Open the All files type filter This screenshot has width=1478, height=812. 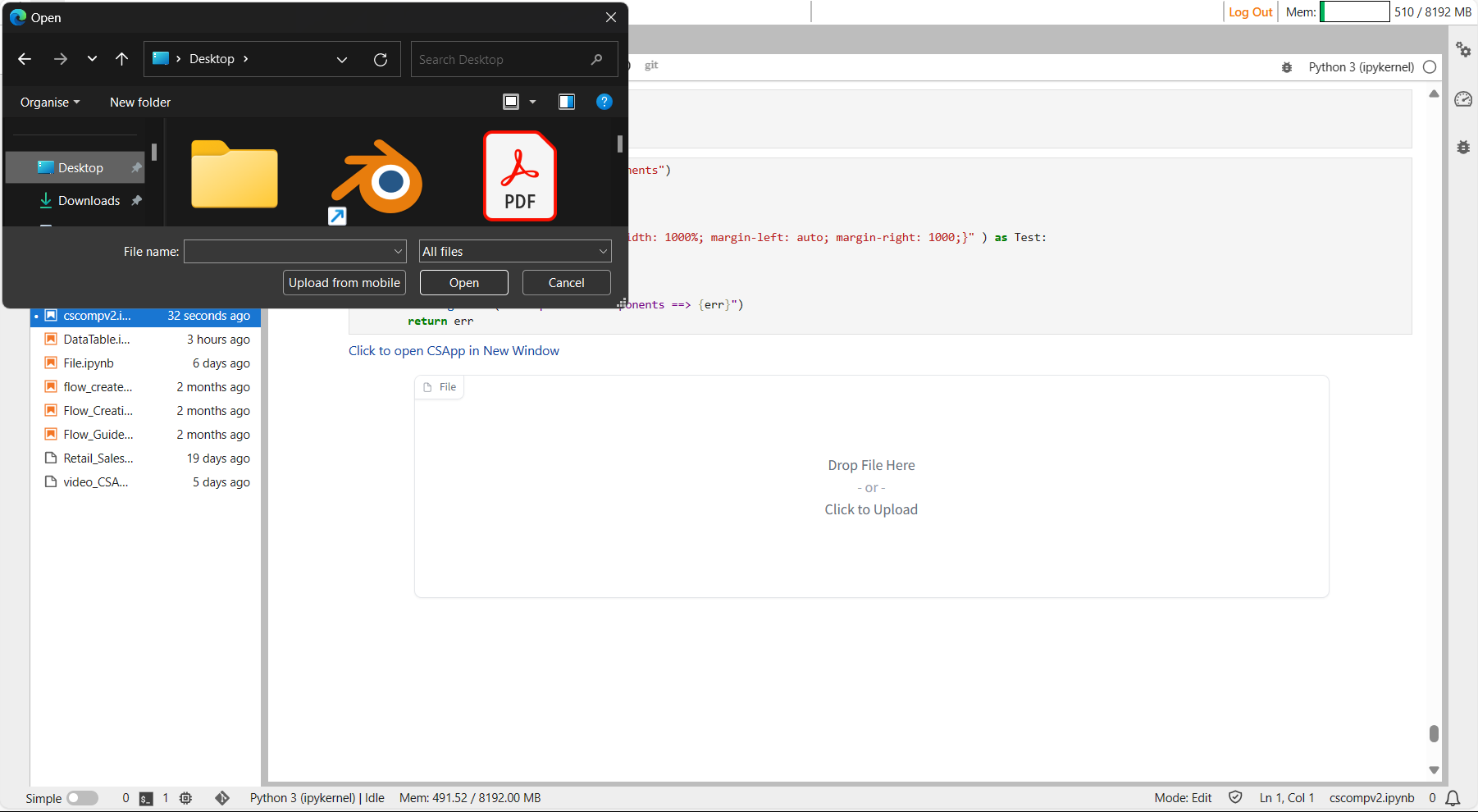pyautogui.click(x=515, y=251)
